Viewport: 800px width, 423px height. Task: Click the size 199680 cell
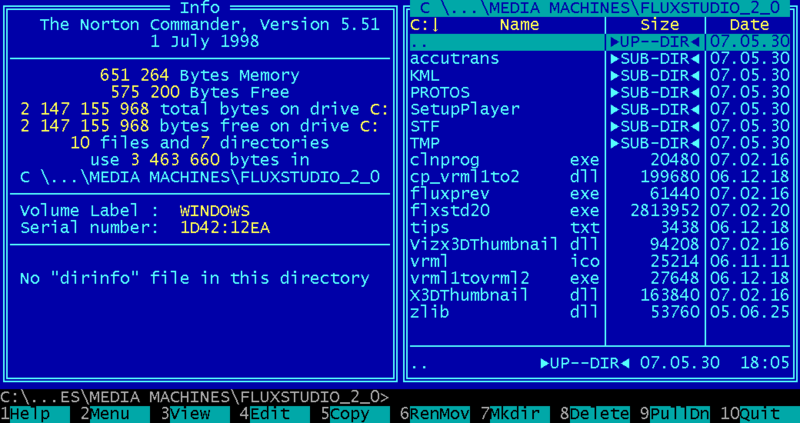point(670,177)
